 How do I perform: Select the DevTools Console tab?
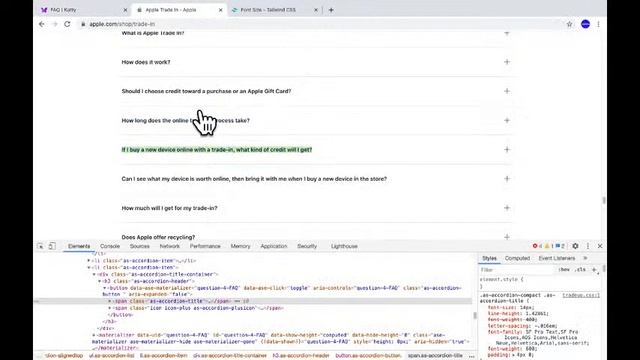coord(110,246)
